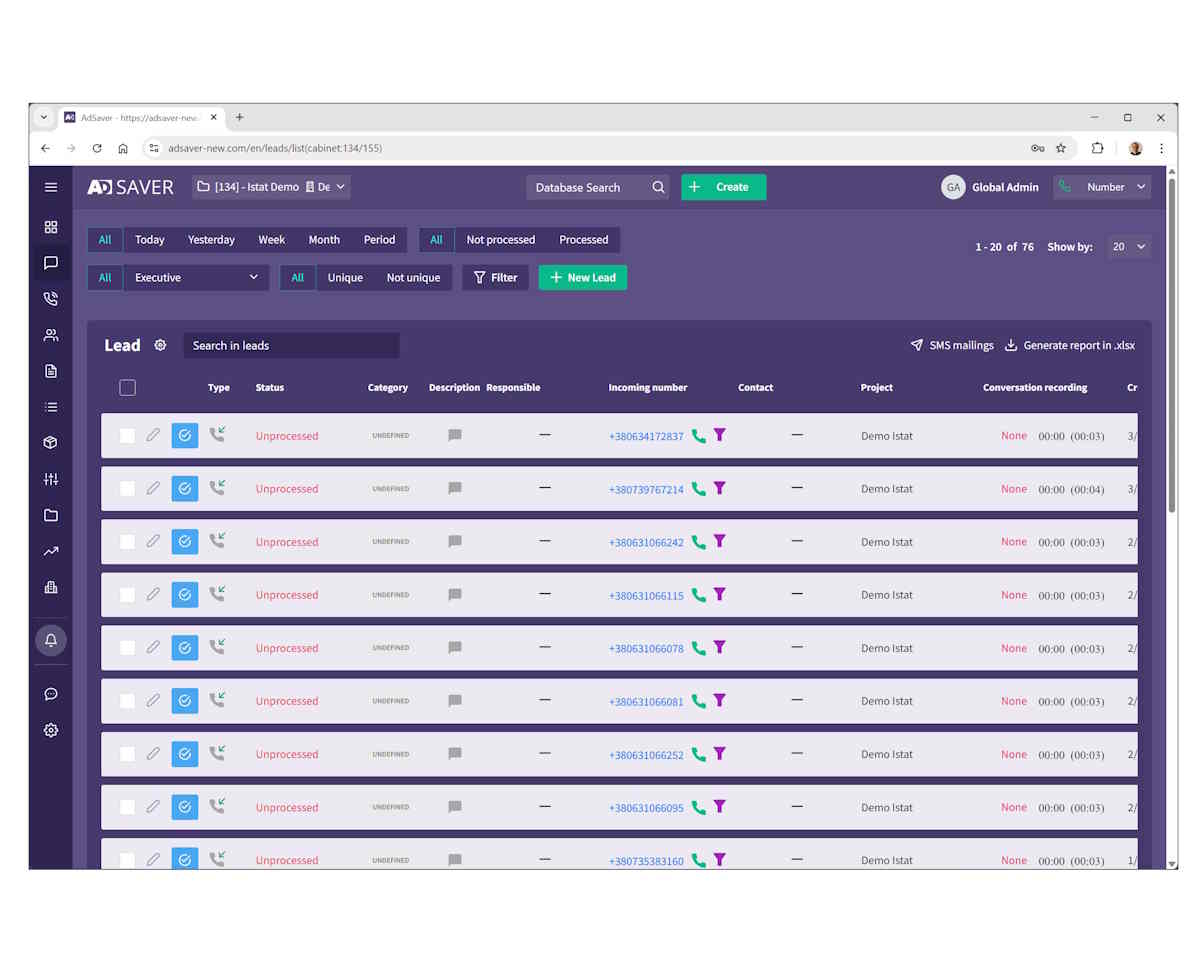Open the list icon in sidebar
The image size is (1200, 963).
(51, 407)
